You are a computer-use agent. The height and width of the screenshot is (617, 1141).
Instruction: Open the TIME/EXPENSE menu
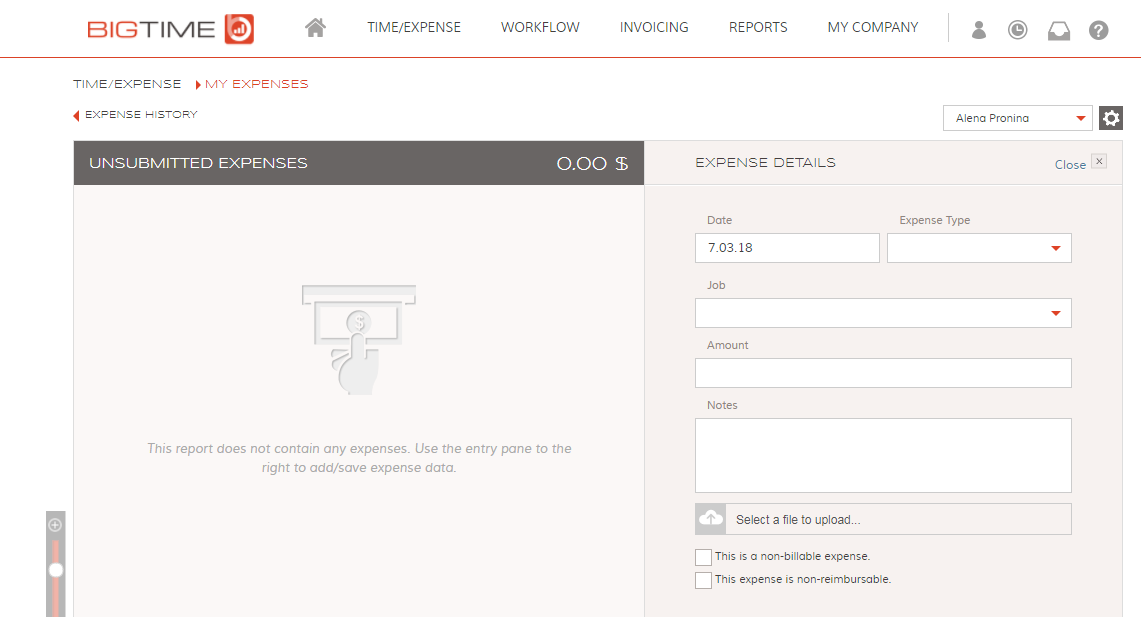point(414,28)
